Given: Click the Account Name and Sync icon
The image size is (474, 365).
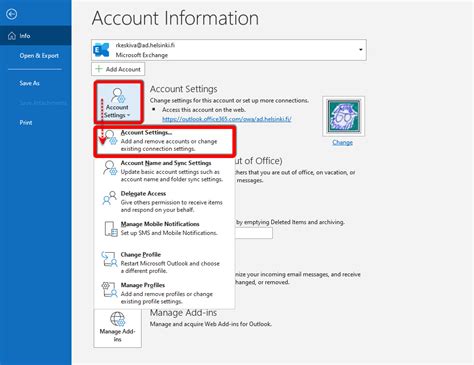Looking at the screenshot, I should 110,168.
